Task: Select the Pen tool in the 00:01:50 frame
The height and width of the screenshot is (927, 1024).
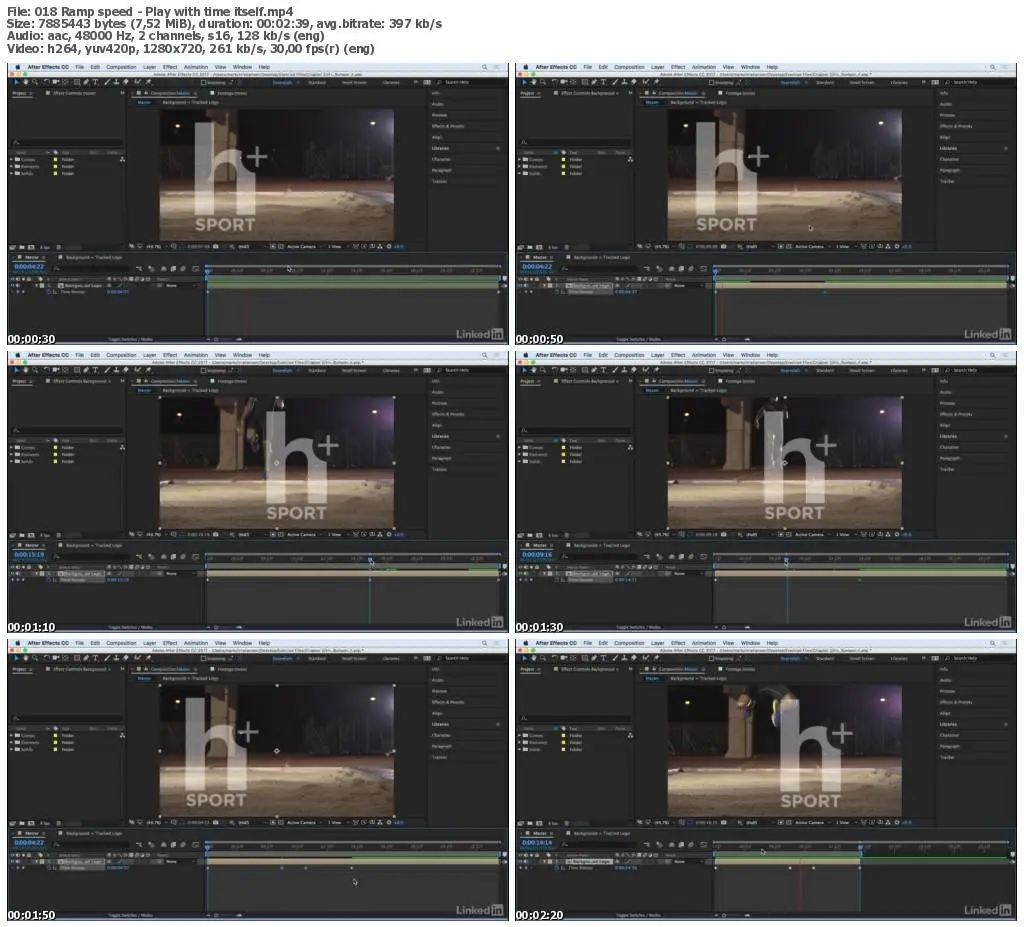Action: click(86, 659)
